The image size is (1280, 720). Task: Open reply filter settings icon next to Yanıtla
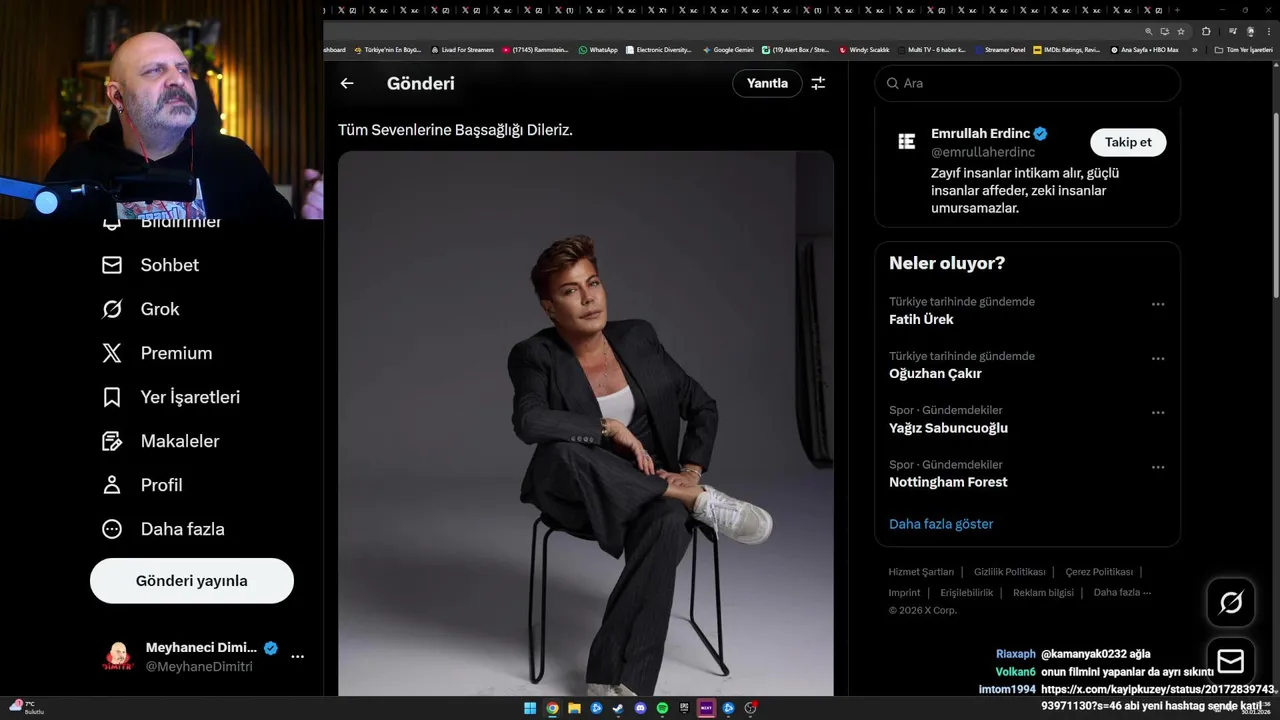click(818, 83)
